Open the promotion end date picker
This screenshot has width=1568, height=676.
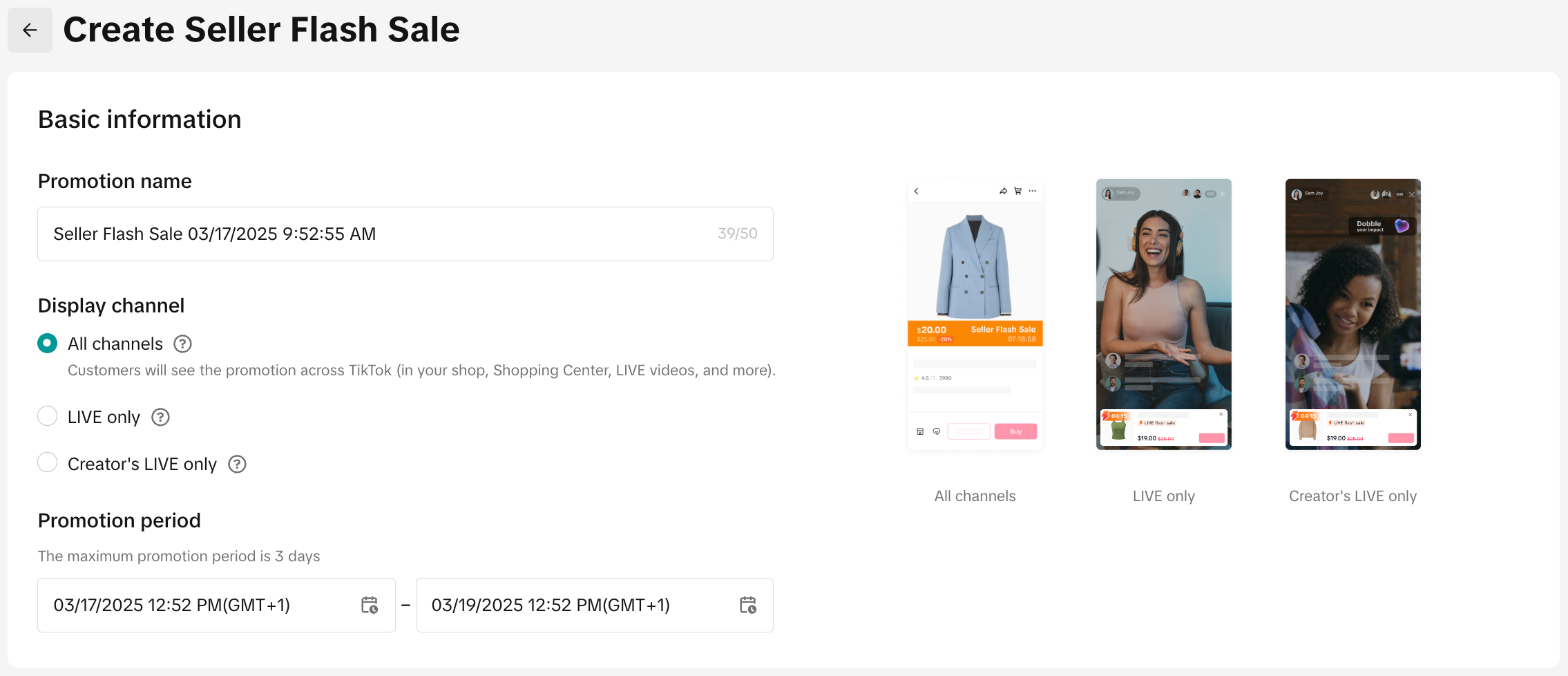point(573,605)
